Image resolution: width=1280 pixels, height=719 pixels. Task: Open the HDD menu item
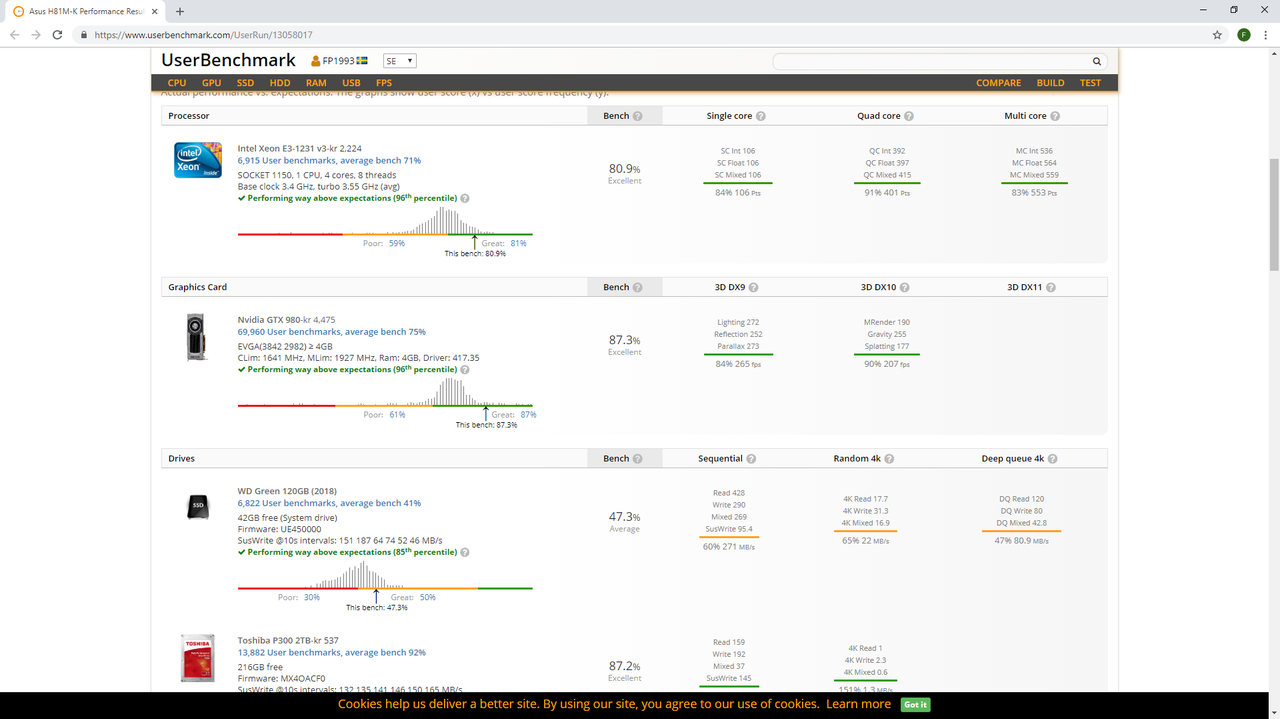[x=280, y=83]
